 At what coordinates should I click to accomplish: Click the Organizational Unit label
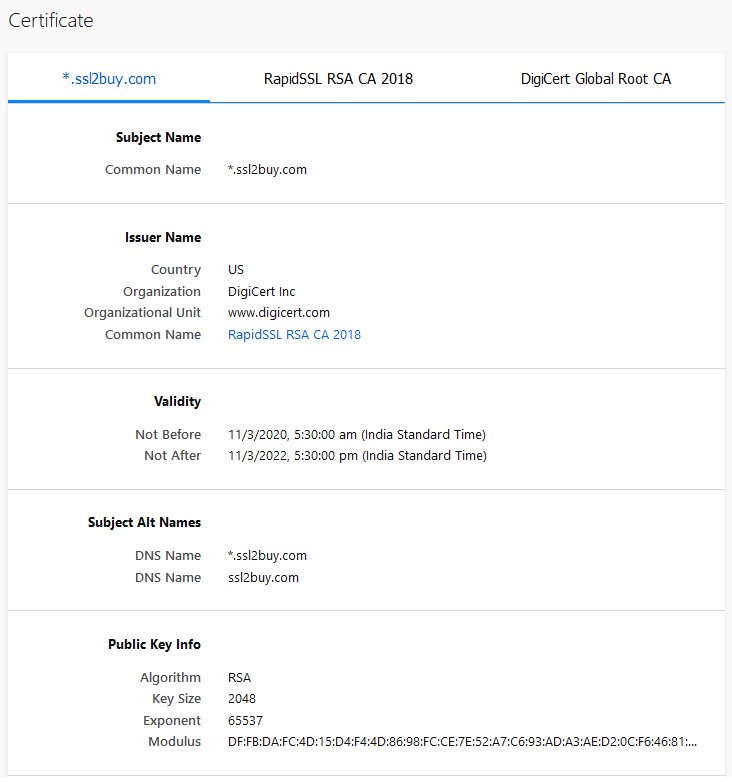point(143,313)
